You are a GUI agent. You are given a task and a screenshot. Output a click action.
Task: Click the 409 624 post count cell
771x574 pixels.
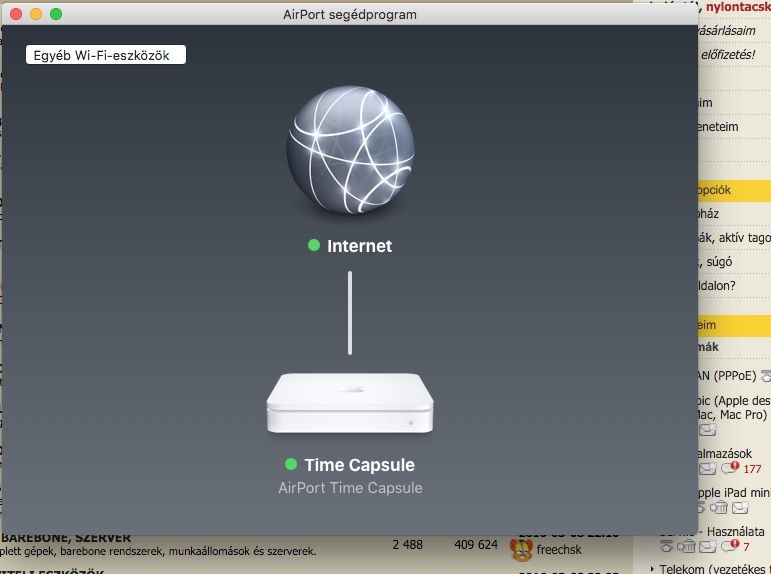coord(476,544)
